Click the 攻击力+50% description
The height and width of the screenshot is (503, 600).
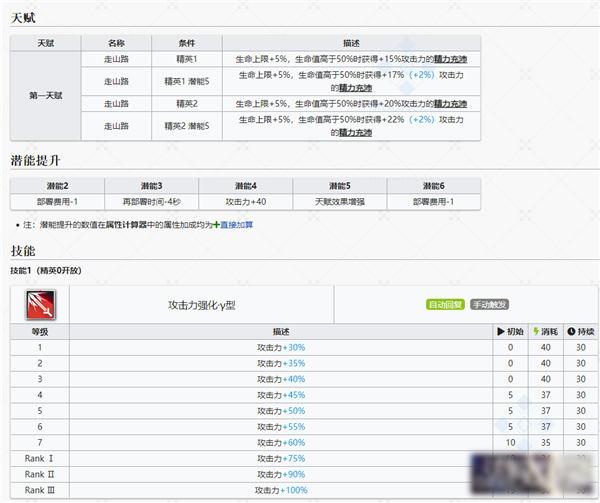(x=281, y=411)
